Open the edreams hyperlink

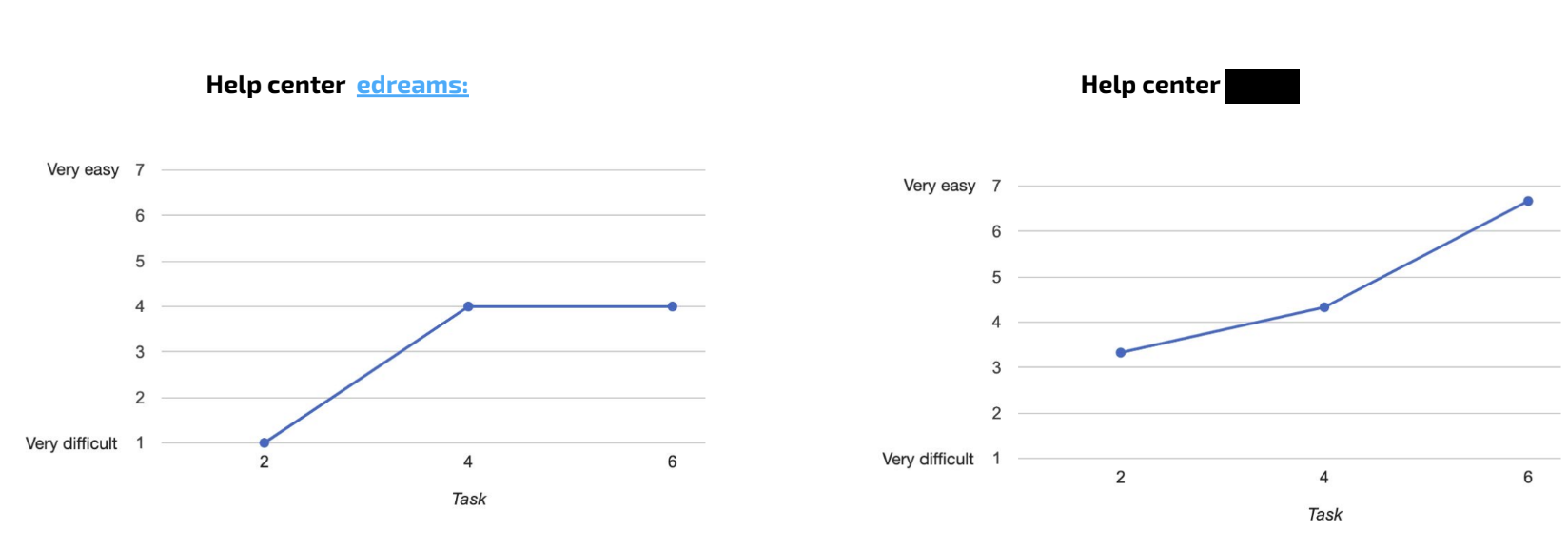(412, 86)
